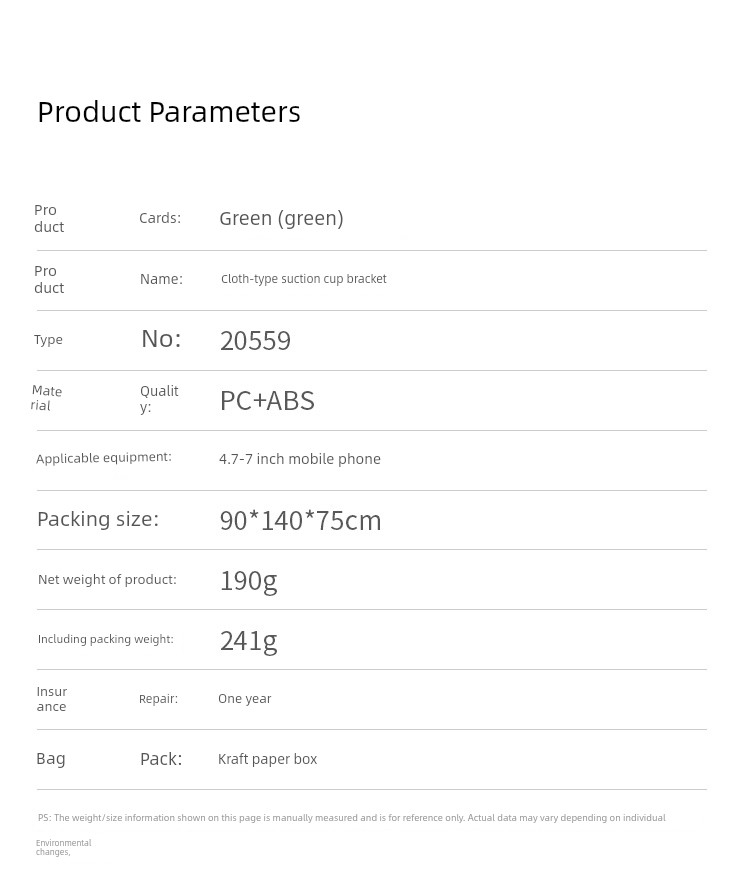Viewport: 750px width, 885px height.
Task: Select model number 20559
Action: click(255, 340)
